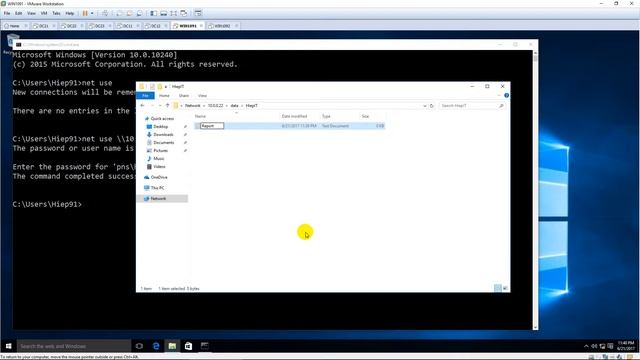Click the full screen toolbar icon

tap(173, 13)
